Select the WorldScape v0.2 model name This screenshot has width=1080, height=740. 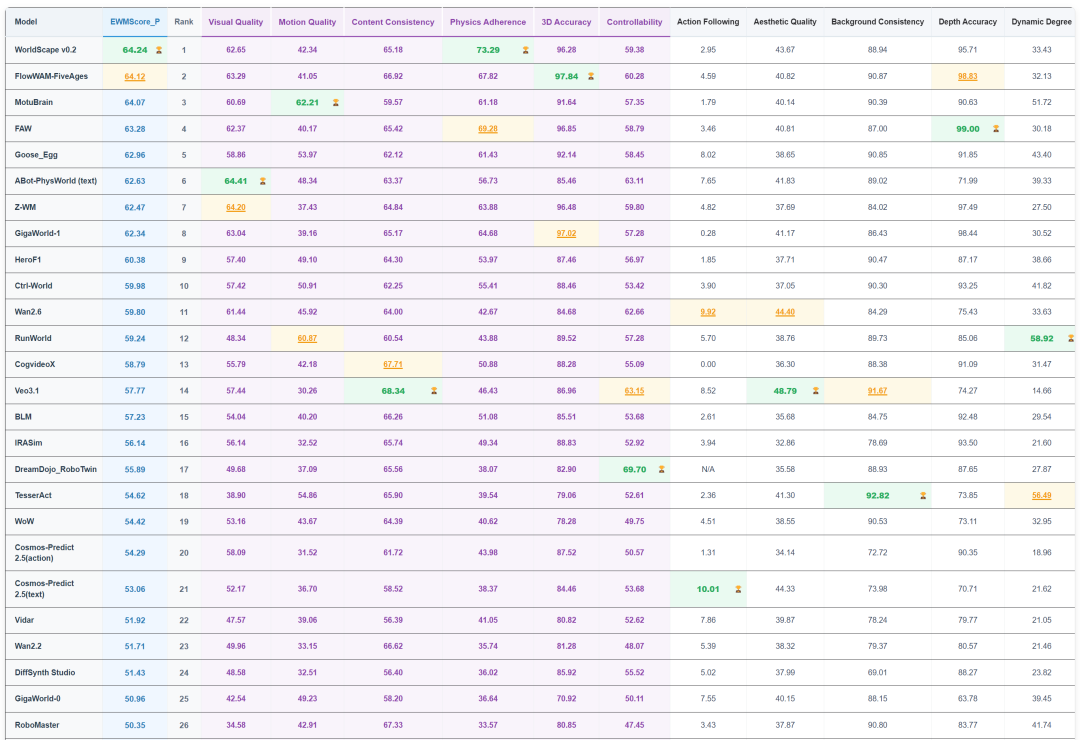coord(45,50)
